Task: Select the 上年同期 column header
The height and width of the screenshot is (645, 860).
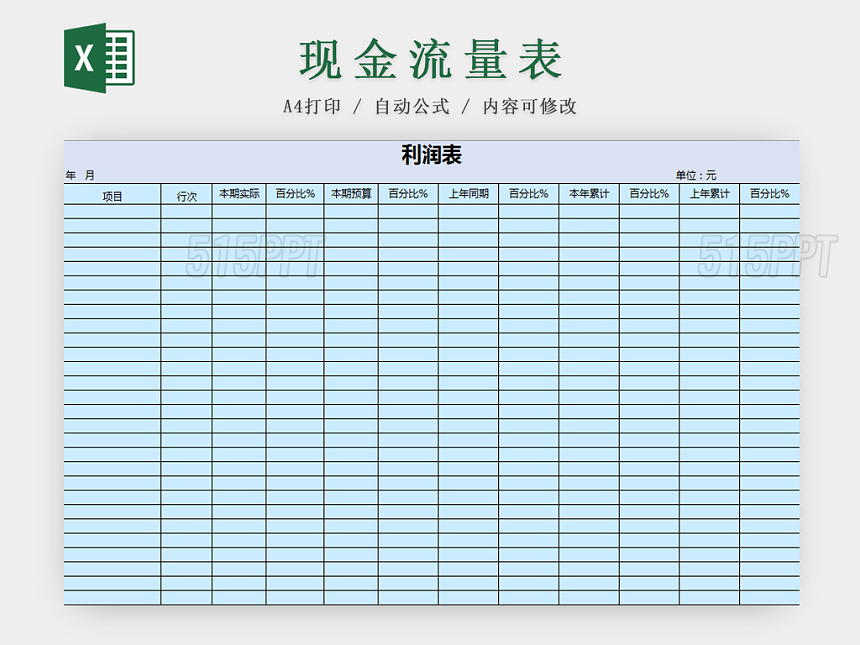Action: (469, 194)
